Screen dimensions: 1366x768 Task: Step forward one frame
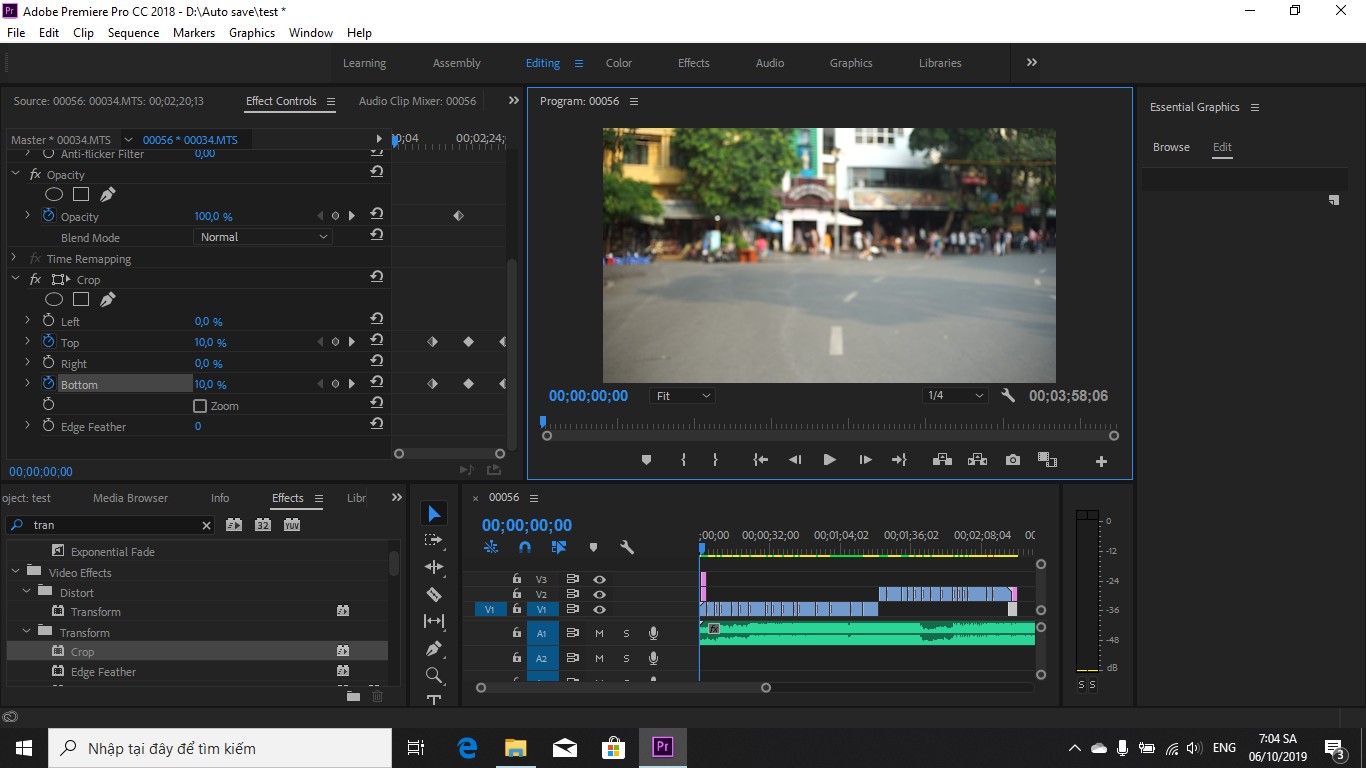coord(865,460)
